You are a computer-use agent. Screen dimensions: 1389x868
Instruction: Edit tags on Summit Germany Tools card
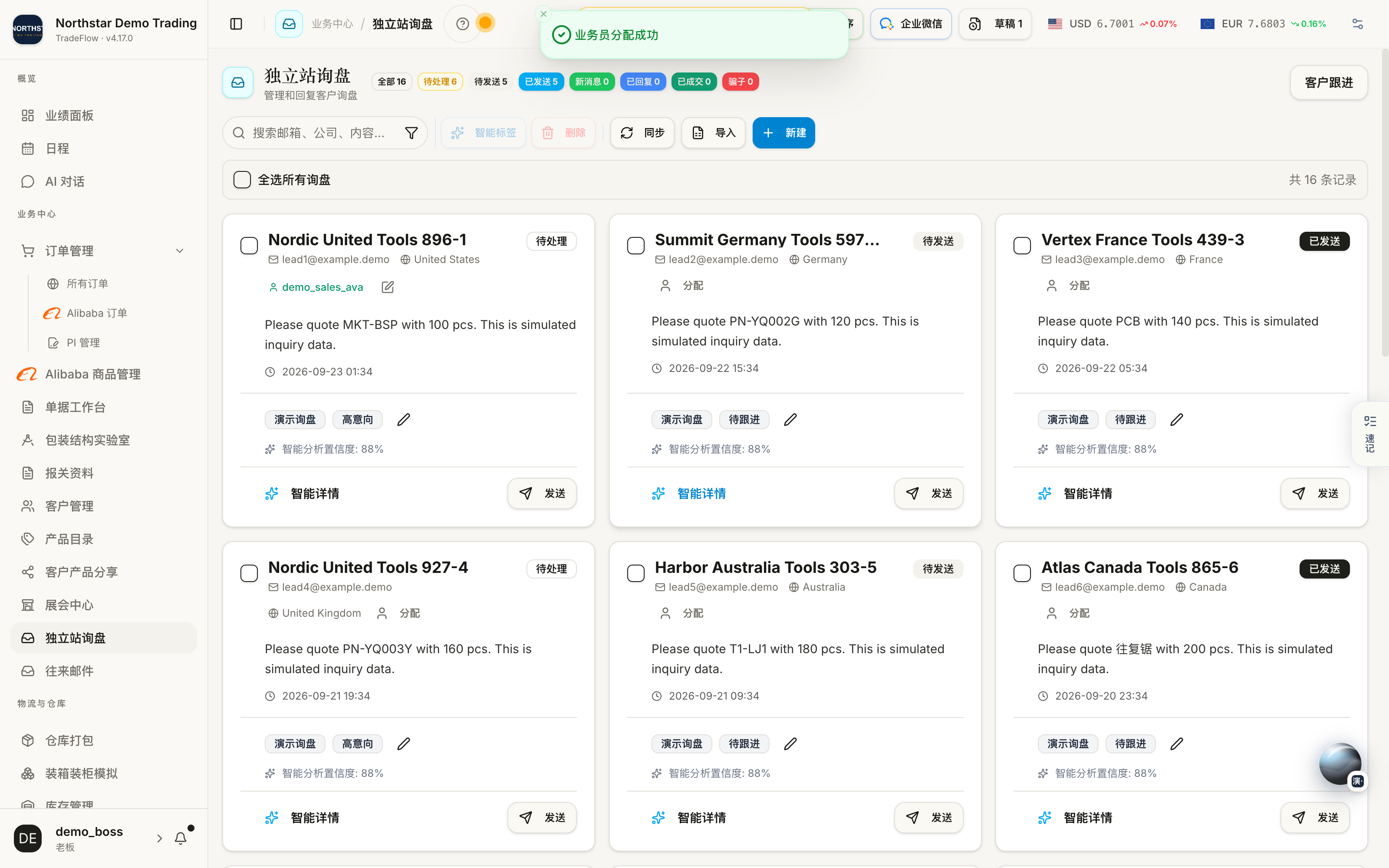pos(790,420)
